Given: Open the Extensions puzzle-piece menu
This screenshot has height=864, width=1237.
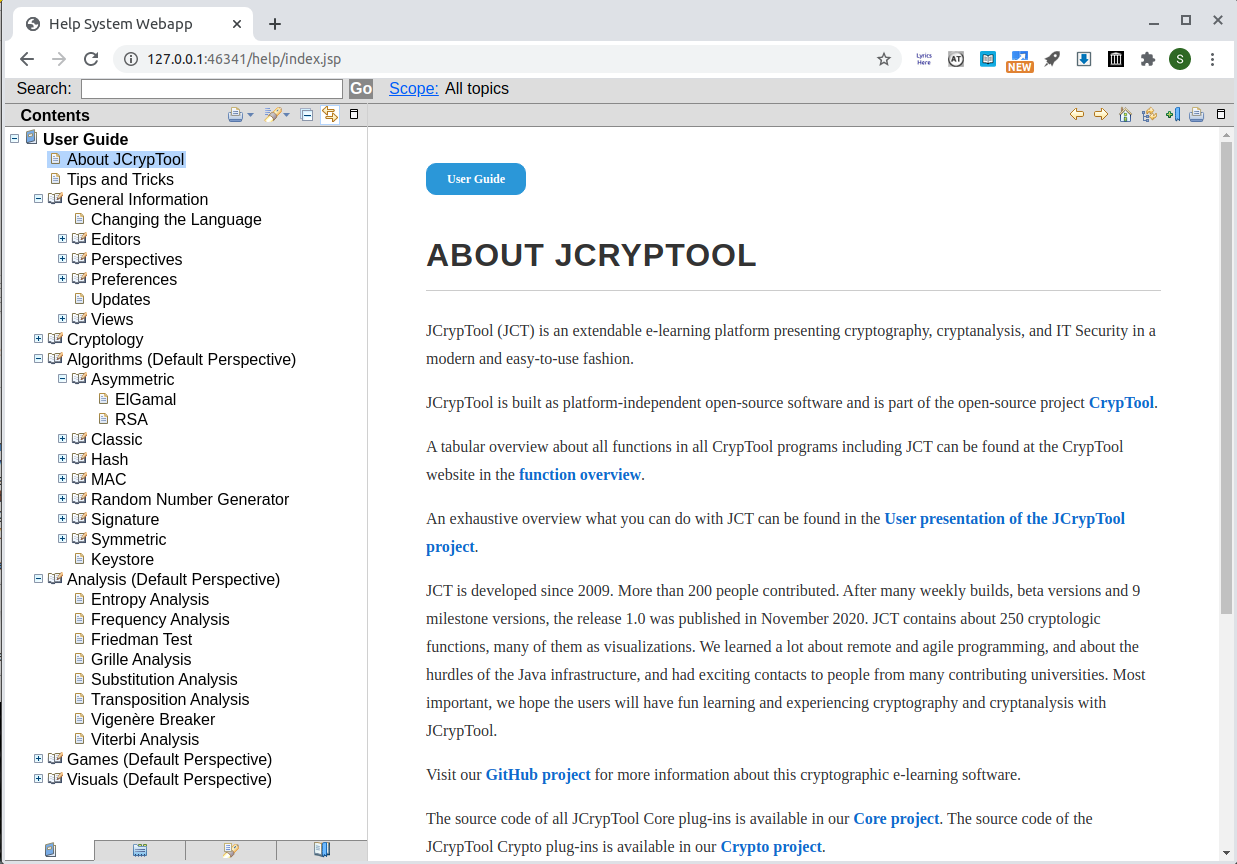Looking at the screenshot, I should point(1147,59).
